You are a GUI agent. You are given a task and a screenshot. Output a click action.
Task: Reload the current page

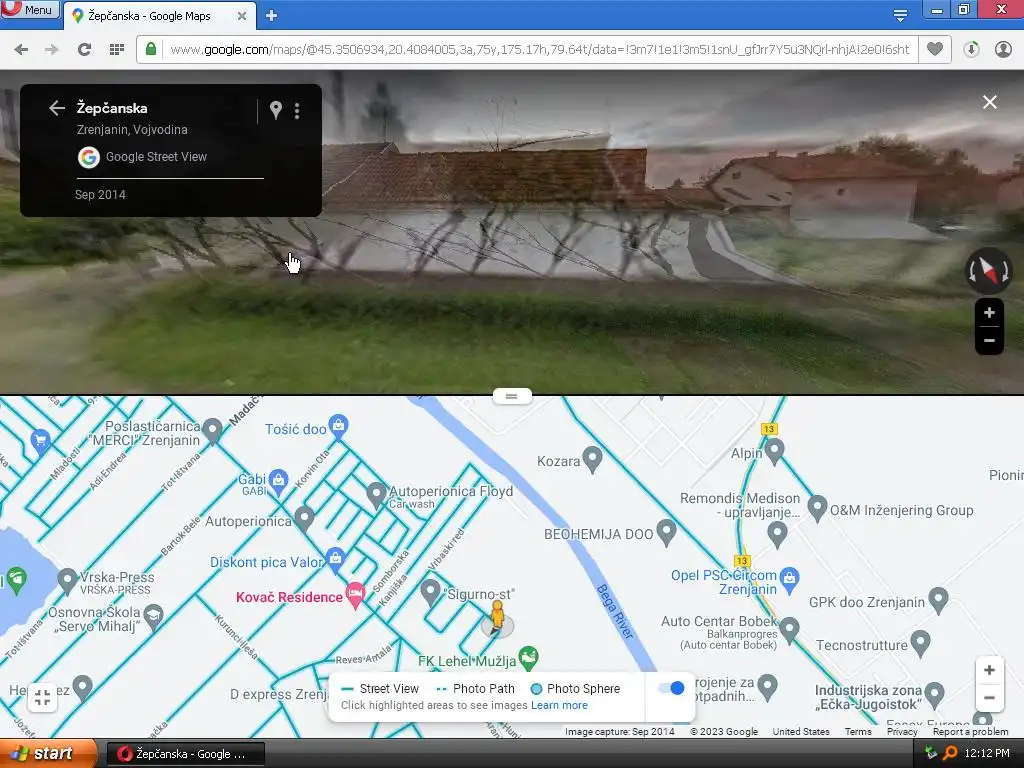pos(84,50)
